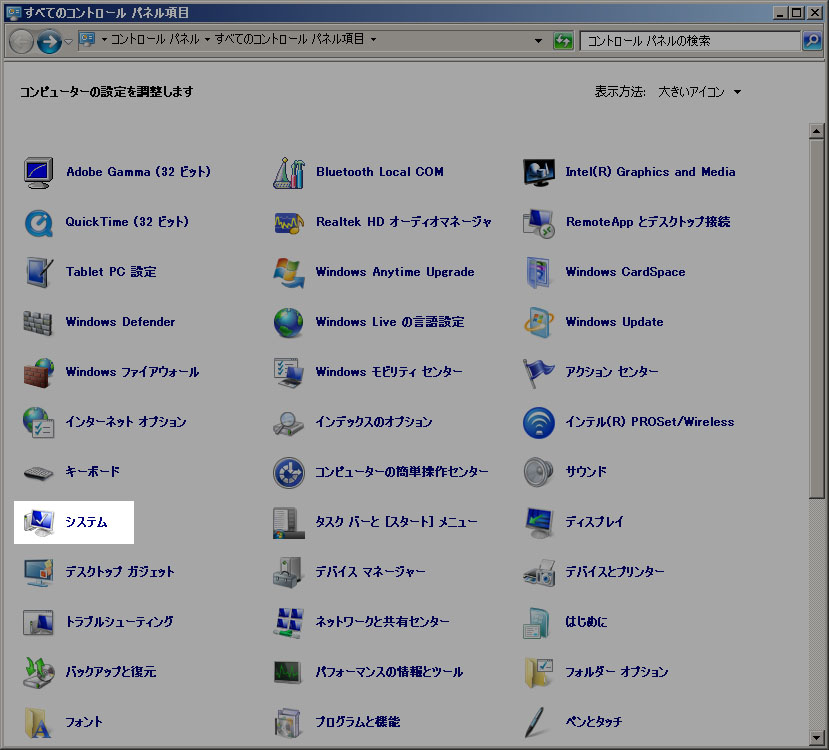Viewport: 829px width, 750px height.
Task: Open the デスクトップ ガジェット icon
Action: click(x=39, y=572)
